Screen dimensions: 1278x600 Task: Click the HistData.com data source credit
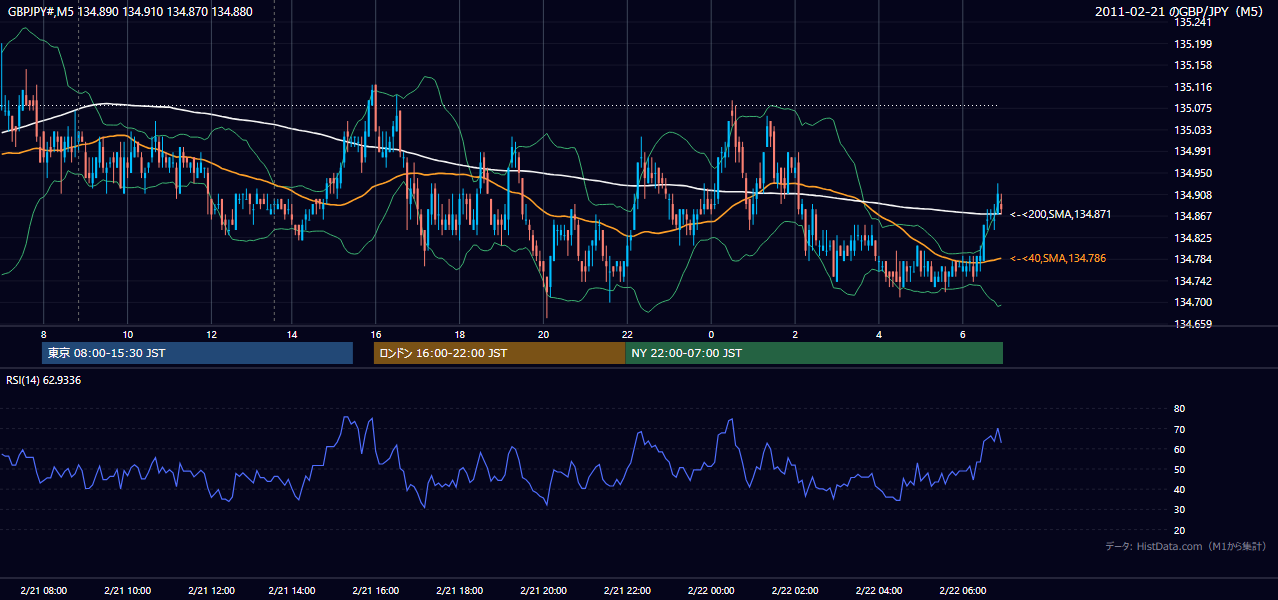(x=1186, y=546)
